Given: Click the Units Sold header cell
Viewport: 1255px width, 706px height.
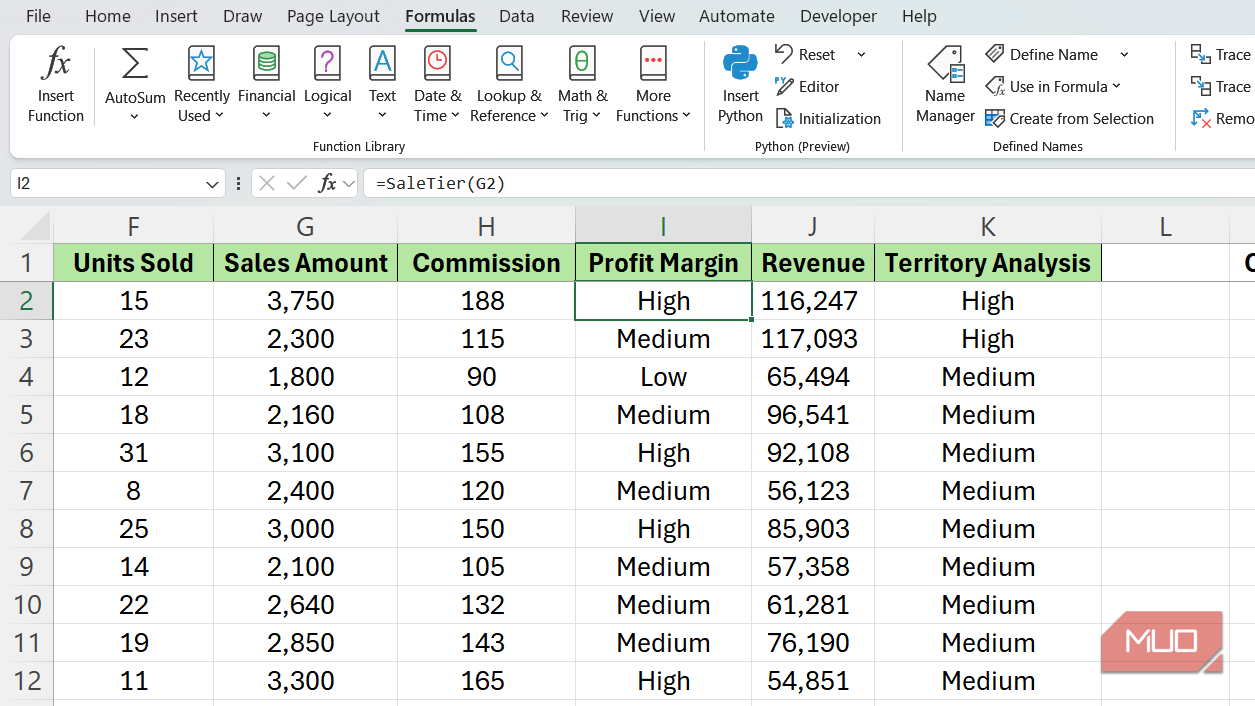Looking at the screenshot, I should (x=133, y=263).
